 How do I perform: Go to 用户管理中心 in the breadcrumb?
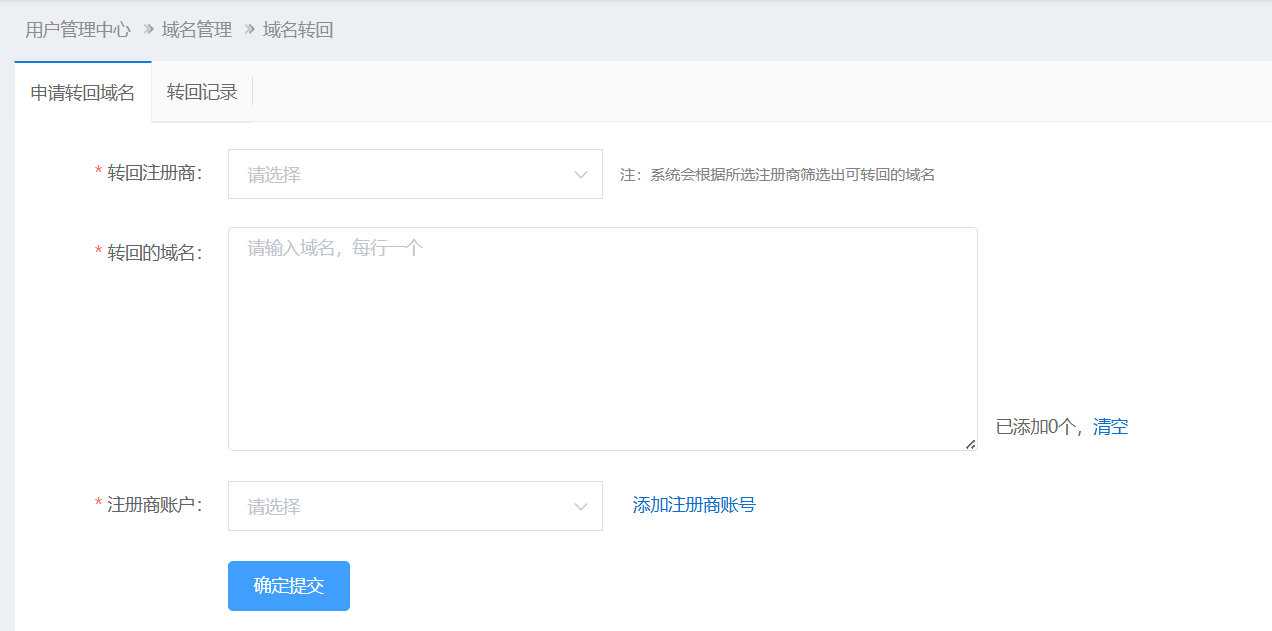point(78,30)
